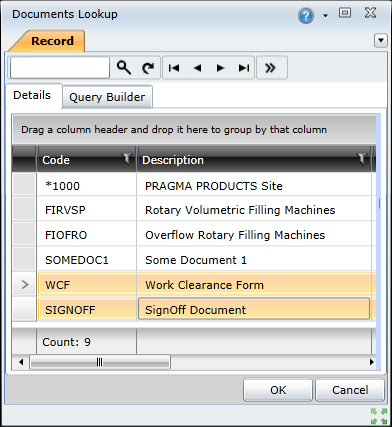The width and height of the screenshot is (392, 427).
Task: Select the SIGNOFF code cell
Action: [x=86, y=310]
